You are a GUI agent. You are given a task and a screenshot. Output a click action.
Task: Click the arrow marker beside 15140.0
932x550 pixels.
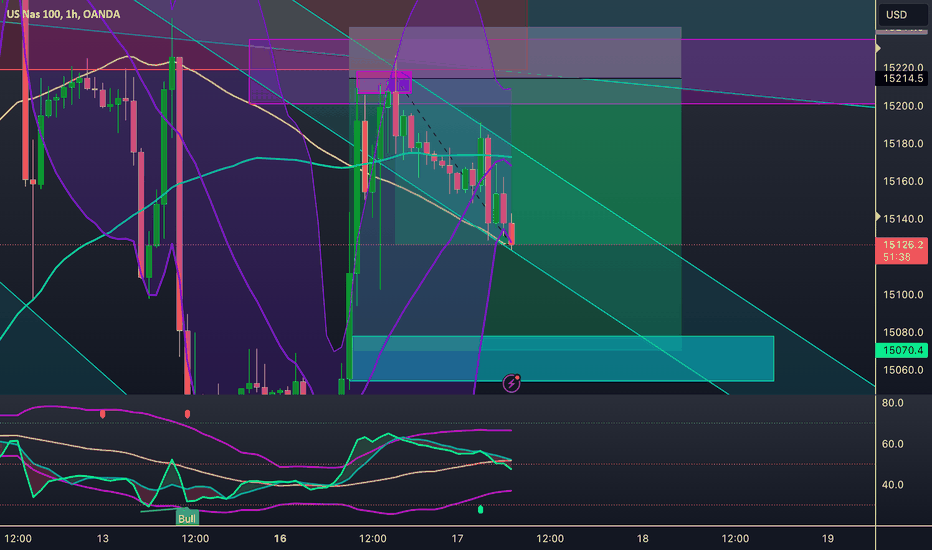tap(878, 217)
